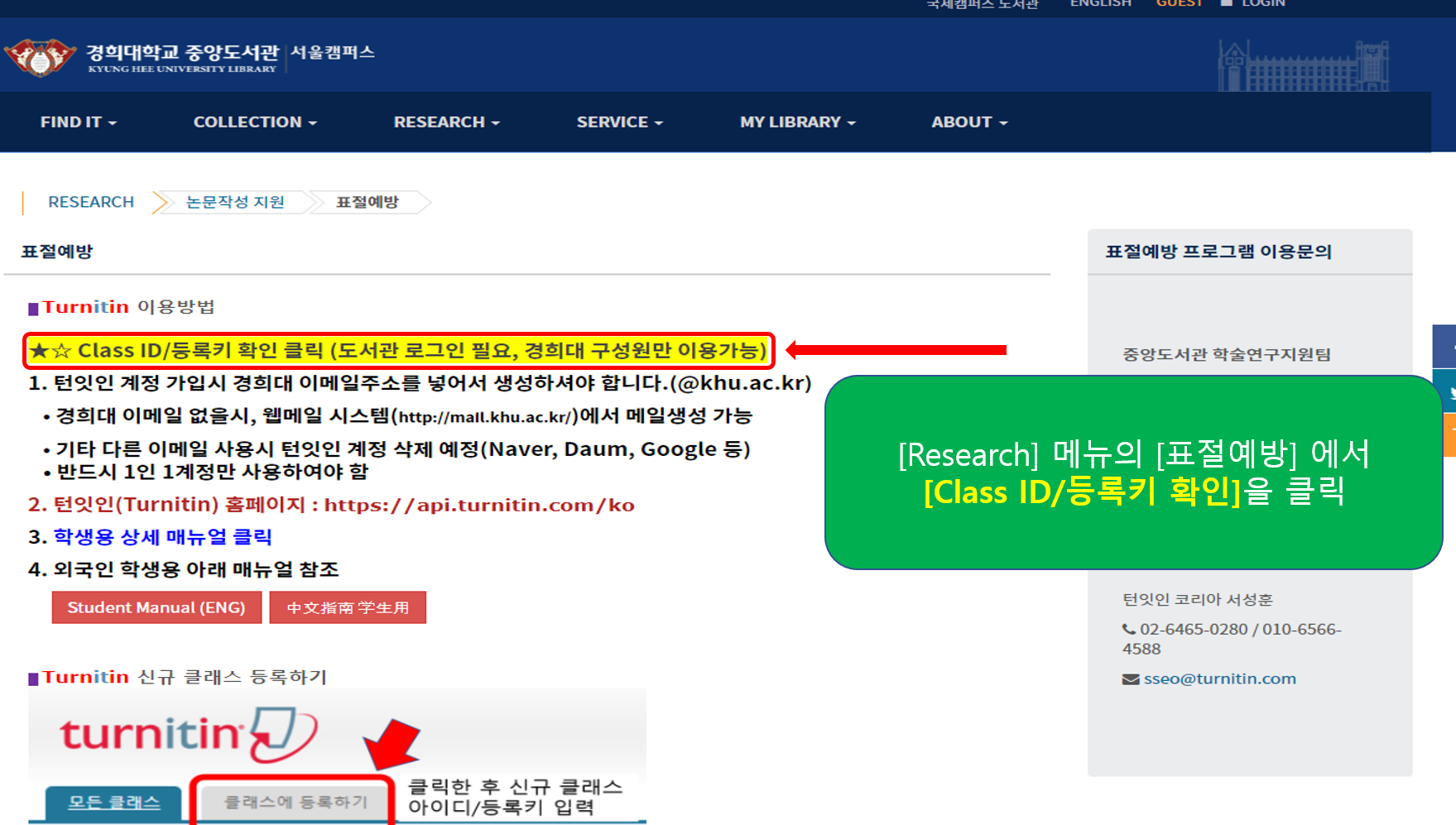
Task: Expand the ABOUT menu
Action: pos(969,122)
